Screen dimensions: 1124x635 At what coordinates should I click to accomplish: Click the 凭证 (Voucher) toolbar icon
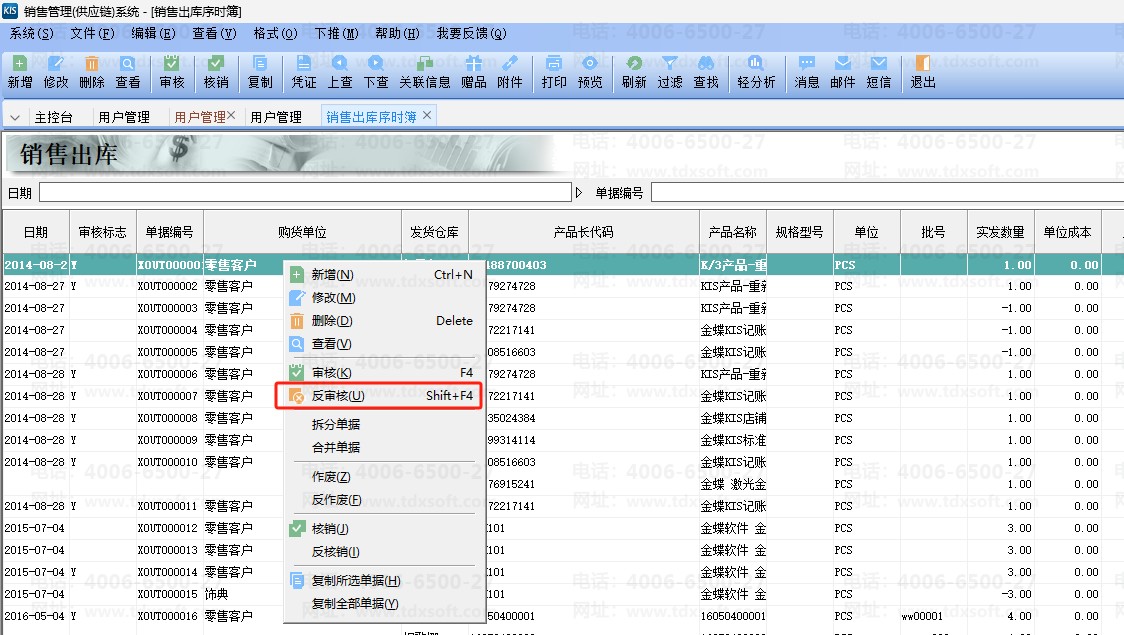coord(304,71)
